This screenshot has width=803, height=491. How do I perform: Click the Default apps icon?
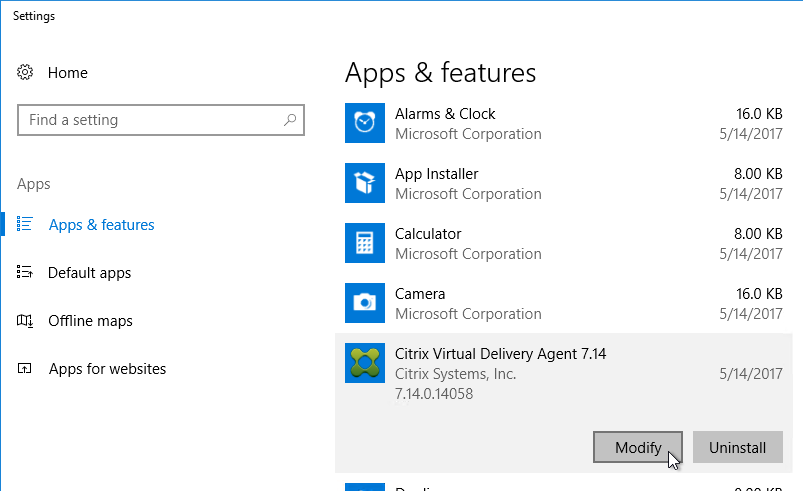pos(25,272)
